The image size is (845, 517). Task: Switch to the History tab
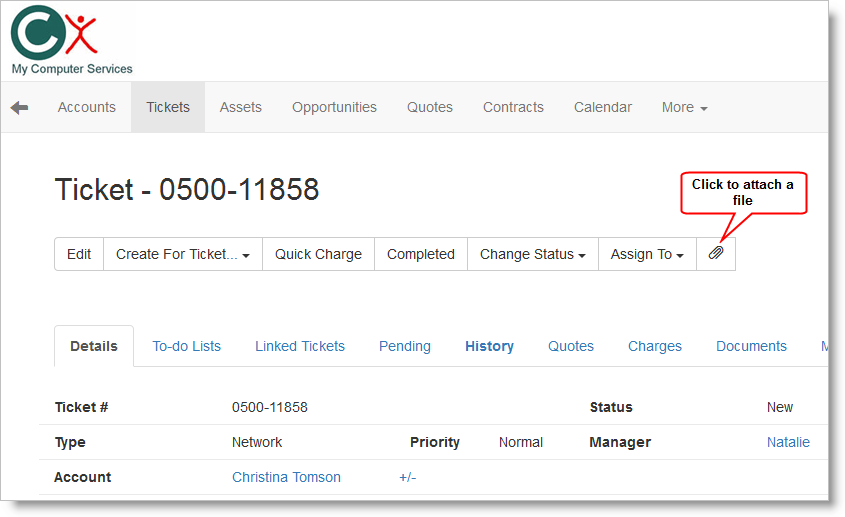[489, 346]
